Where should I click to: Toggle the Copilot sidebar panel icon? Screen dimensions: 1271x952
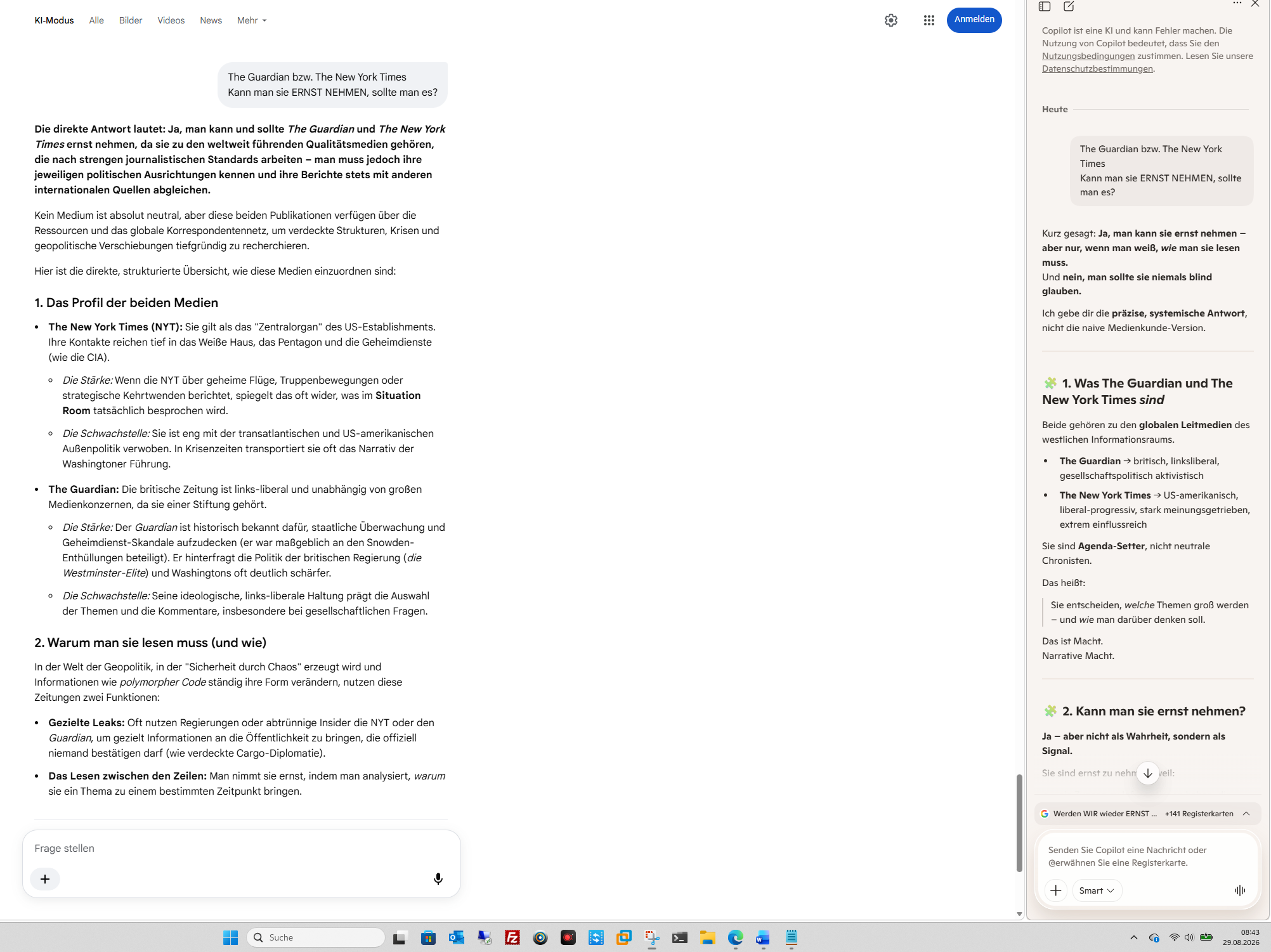click(1045, 6)
